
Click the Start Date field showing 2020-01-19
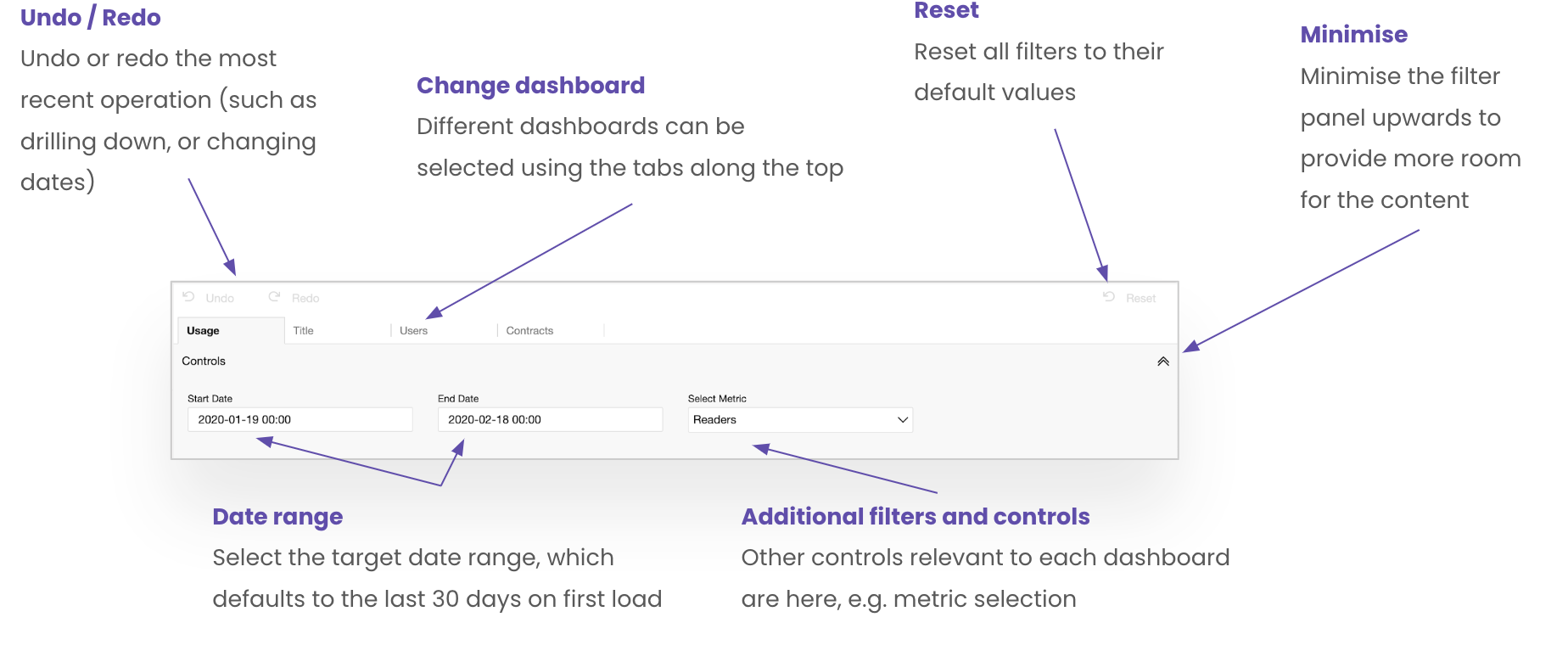(x=300, y=420)
